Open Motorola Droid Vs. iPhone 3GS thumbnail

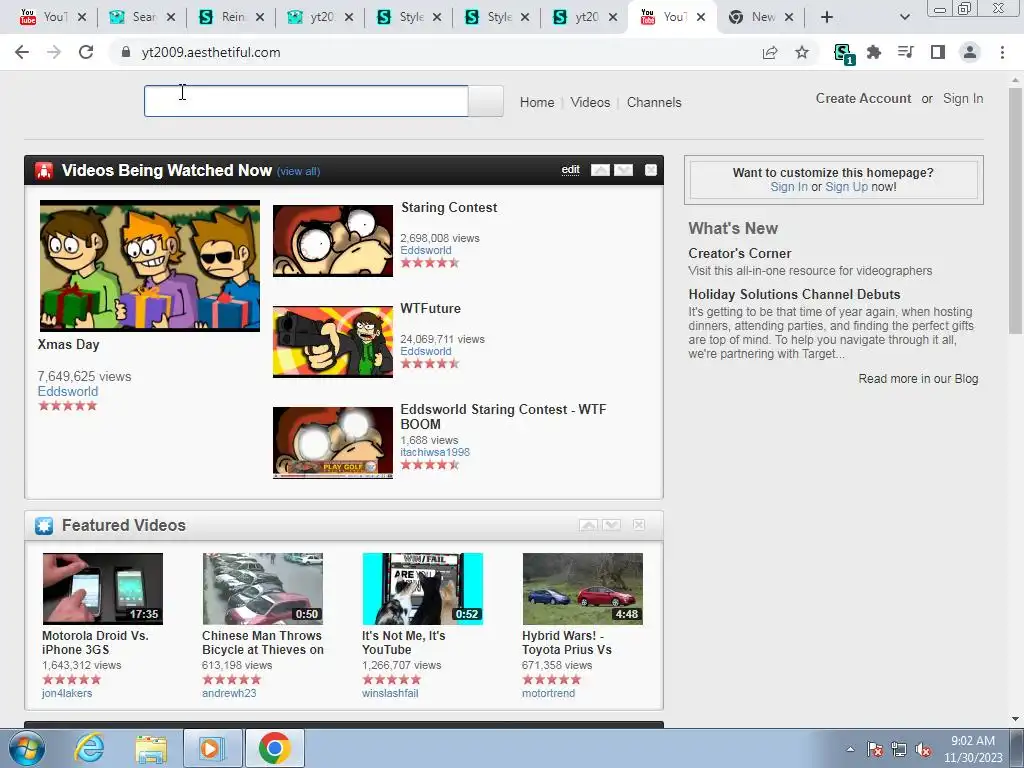(x=103, y=589)
